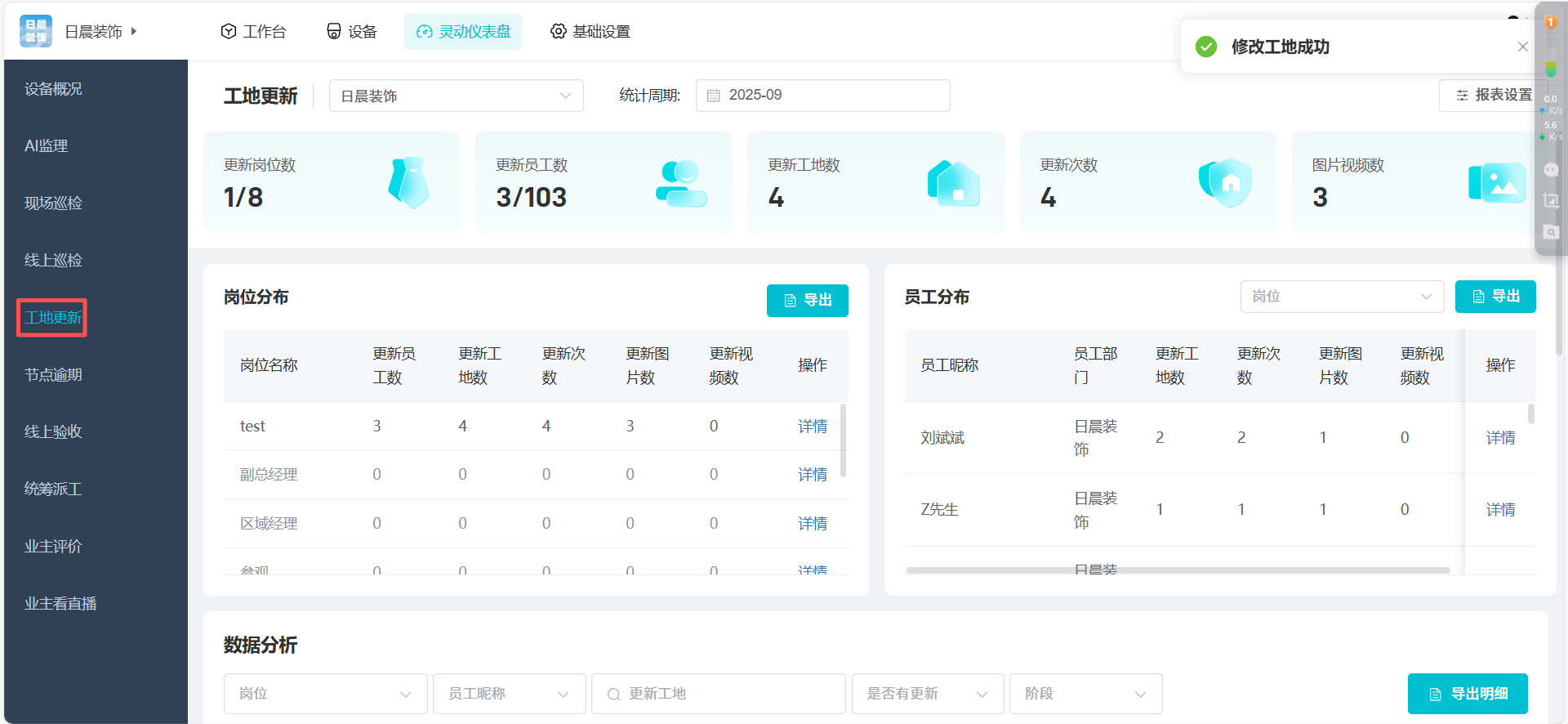The image size is (1568, 724).
Task: Open 线上验收 in the sidebar
Action: [x=53, y=431]
